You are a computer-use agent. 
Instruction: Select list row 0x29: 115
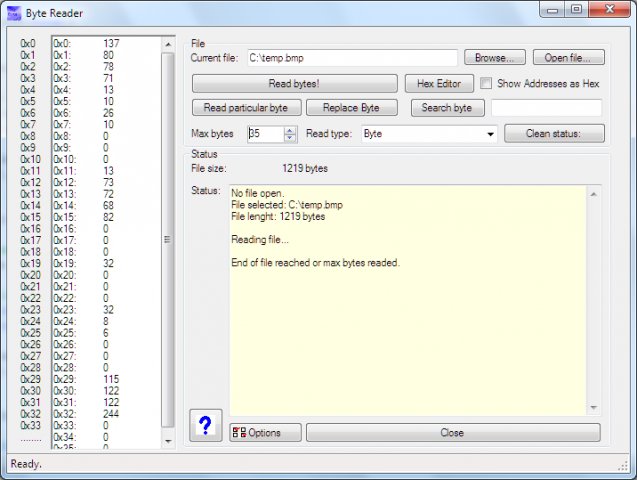click(107, 379)
